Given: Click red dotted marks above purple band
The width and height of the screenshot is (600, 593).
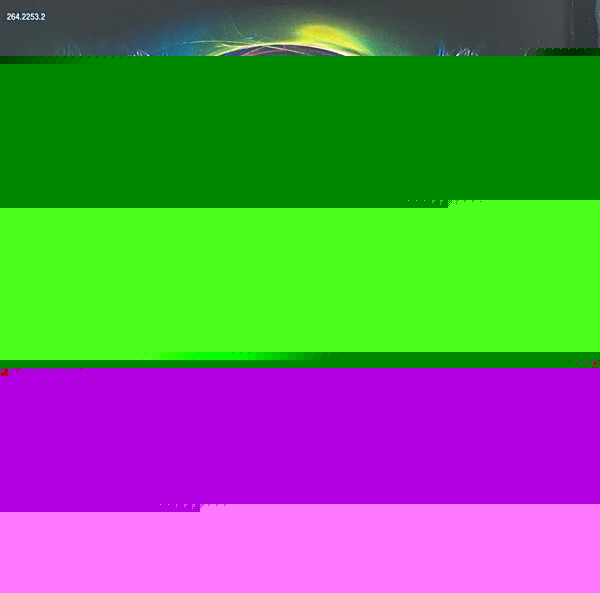Looking at the screenshot, I should [x=515, y=361].
